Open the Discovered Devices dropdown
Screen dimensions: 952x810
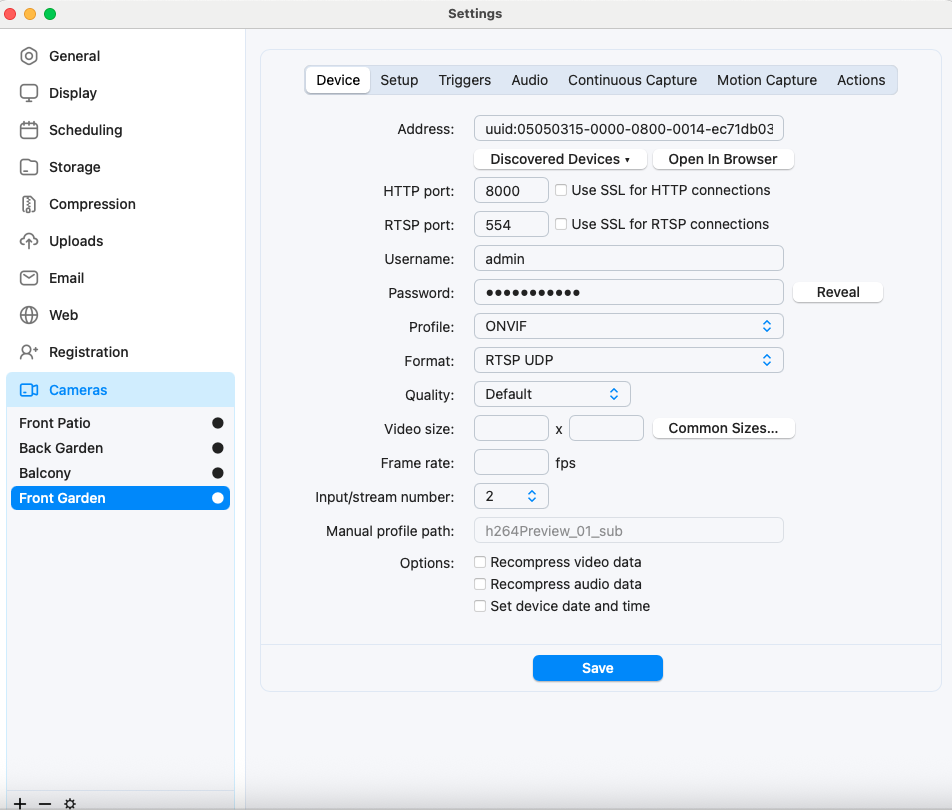click(560, 159)
